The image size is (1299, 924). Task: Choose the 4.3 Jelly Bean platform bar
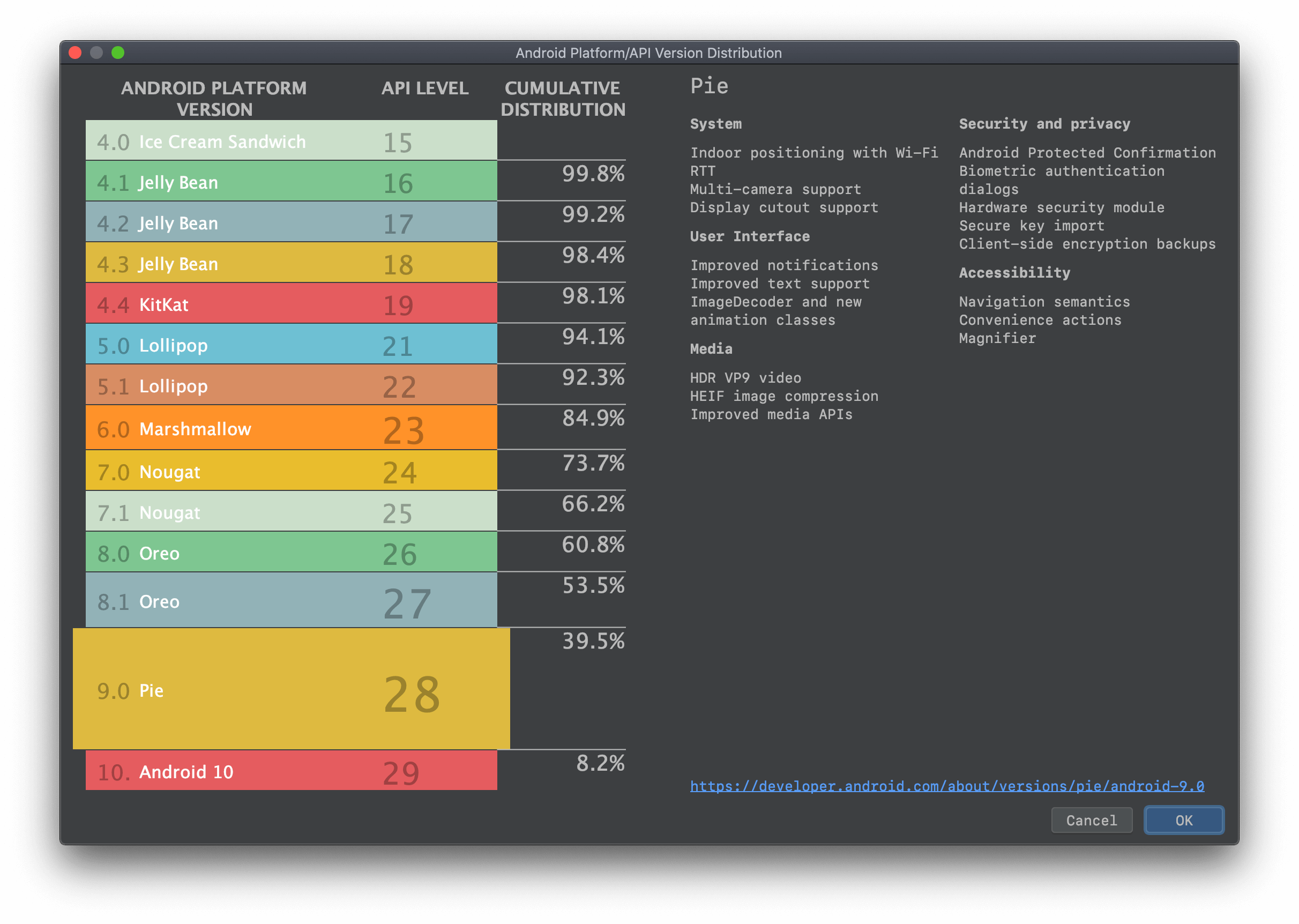290,263
